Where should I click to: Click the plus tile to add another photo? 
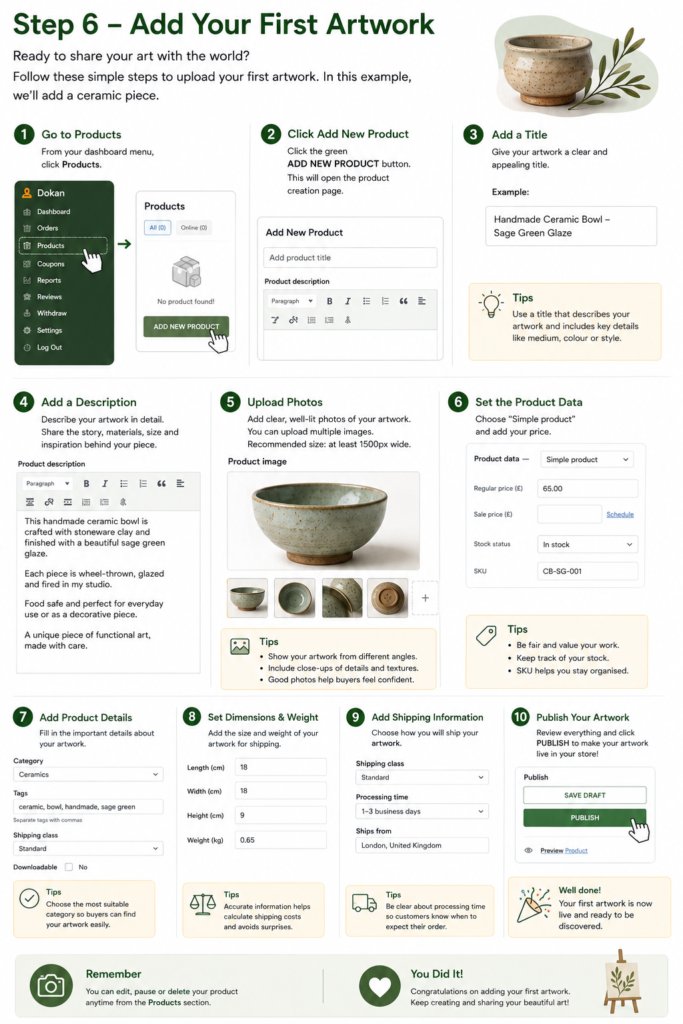click(425, 598)
